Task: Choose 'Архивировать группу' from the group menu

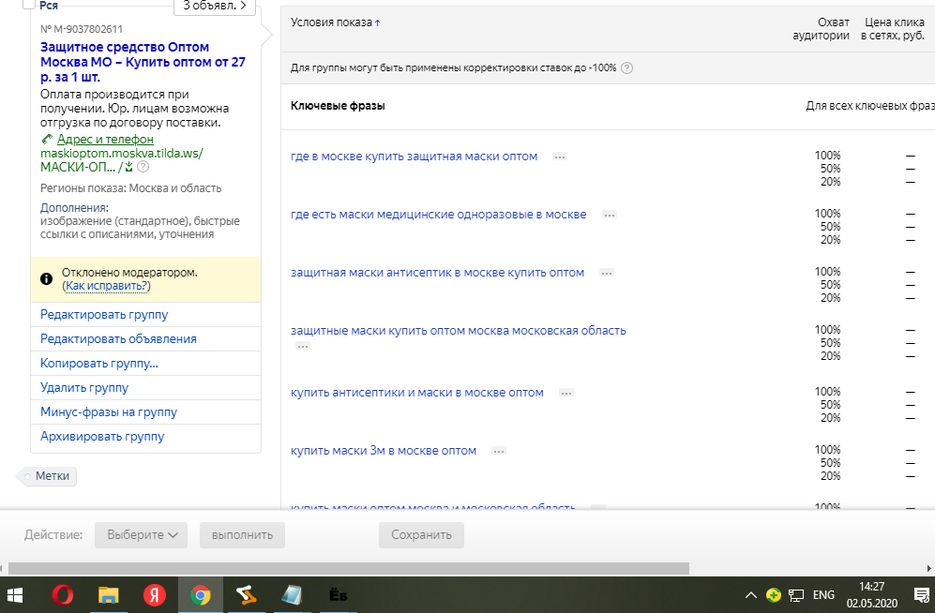Action: [102, 436]
